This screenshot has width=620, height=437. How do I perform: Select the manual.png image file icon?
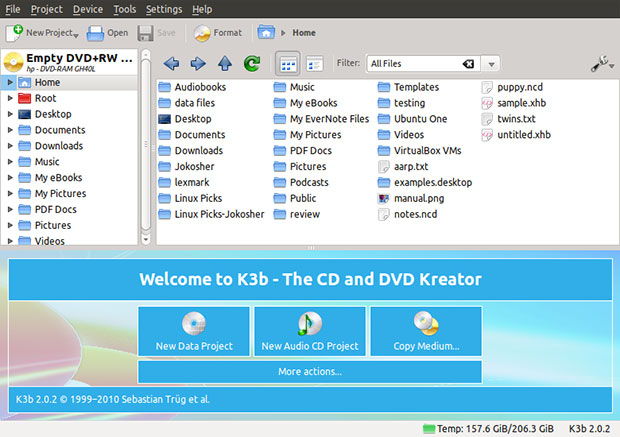click(x=384, y=198)
